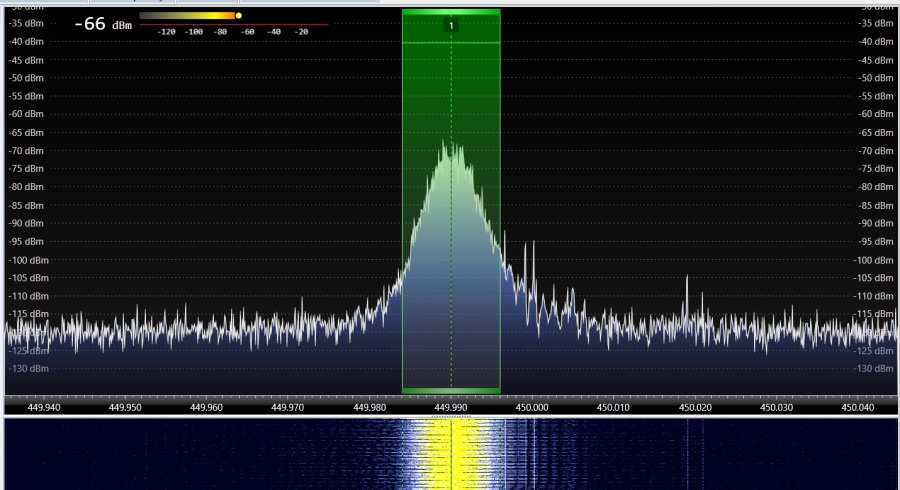Tune to 450.000 on frequency axis
The width and height of the screenshot is (900, 490).
[x=532, y=407]
